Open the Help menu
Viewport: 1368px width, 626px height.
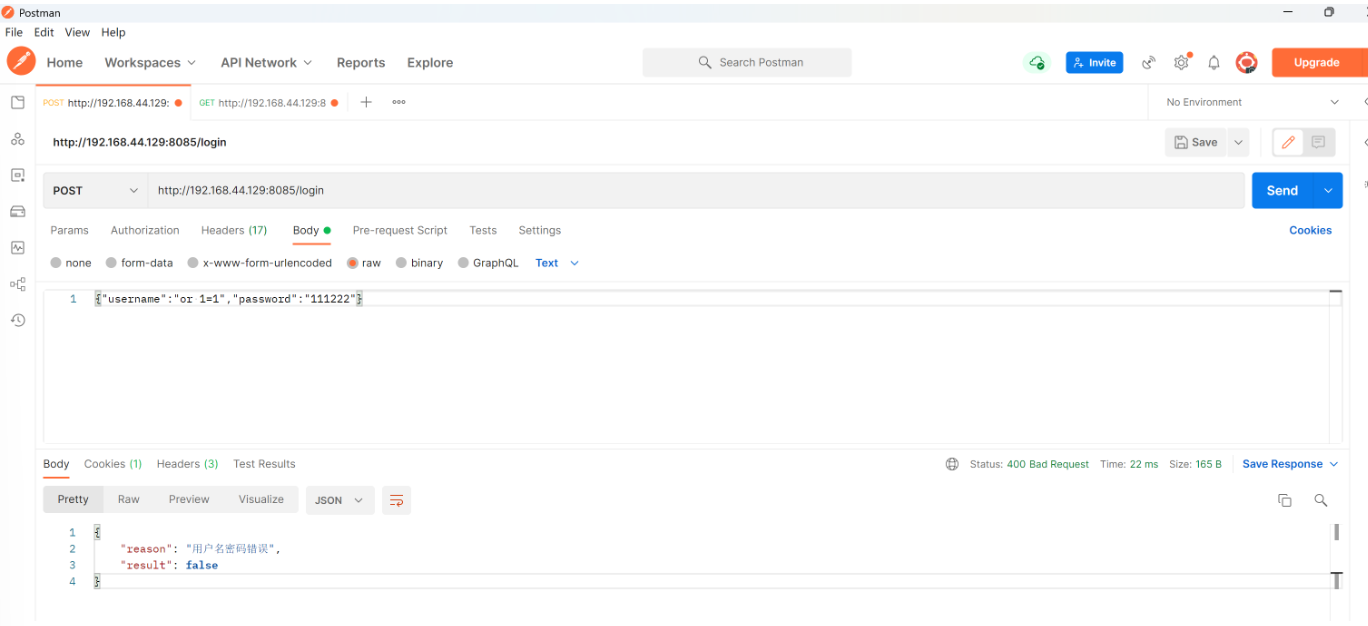(113, 32)
